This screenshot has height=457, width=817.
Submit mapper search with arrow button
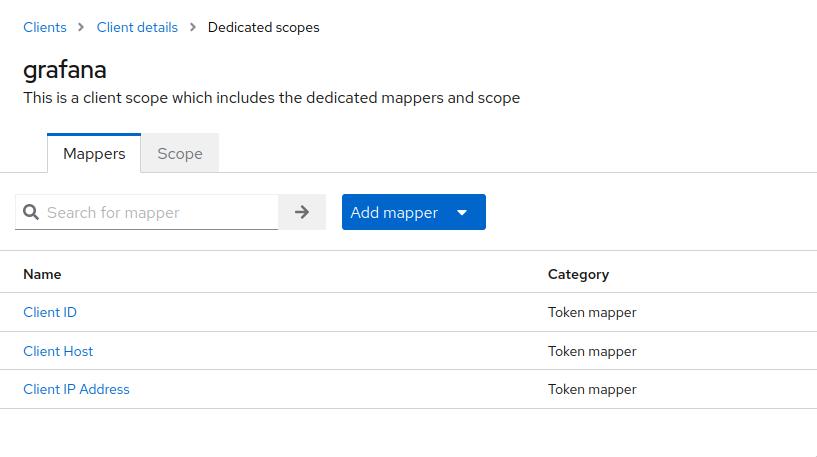(302, 212)
